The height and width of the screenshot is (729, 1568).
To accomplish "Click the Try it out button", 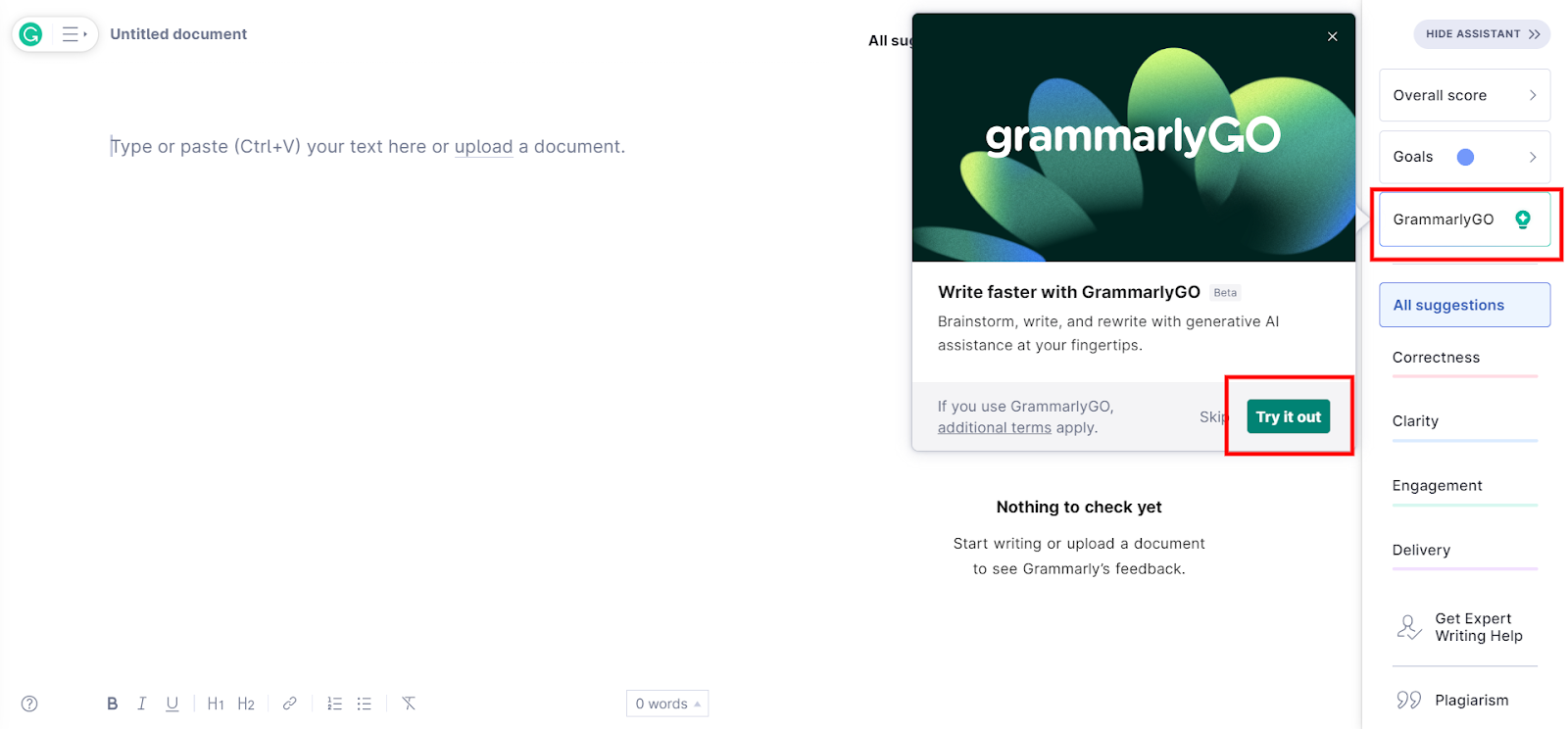I will pos(1288,416).
